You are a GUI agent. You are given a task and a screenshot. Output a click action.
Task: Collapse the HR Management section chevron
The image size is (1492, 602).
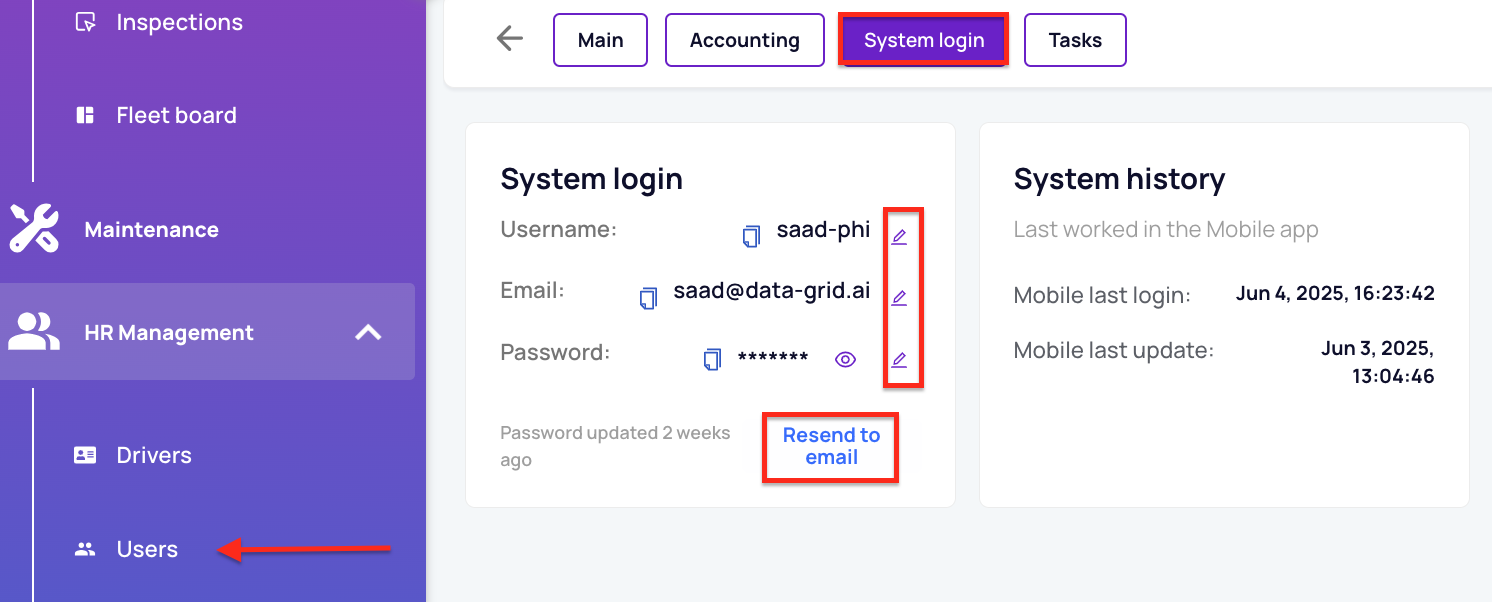click(x=369, y=332)
